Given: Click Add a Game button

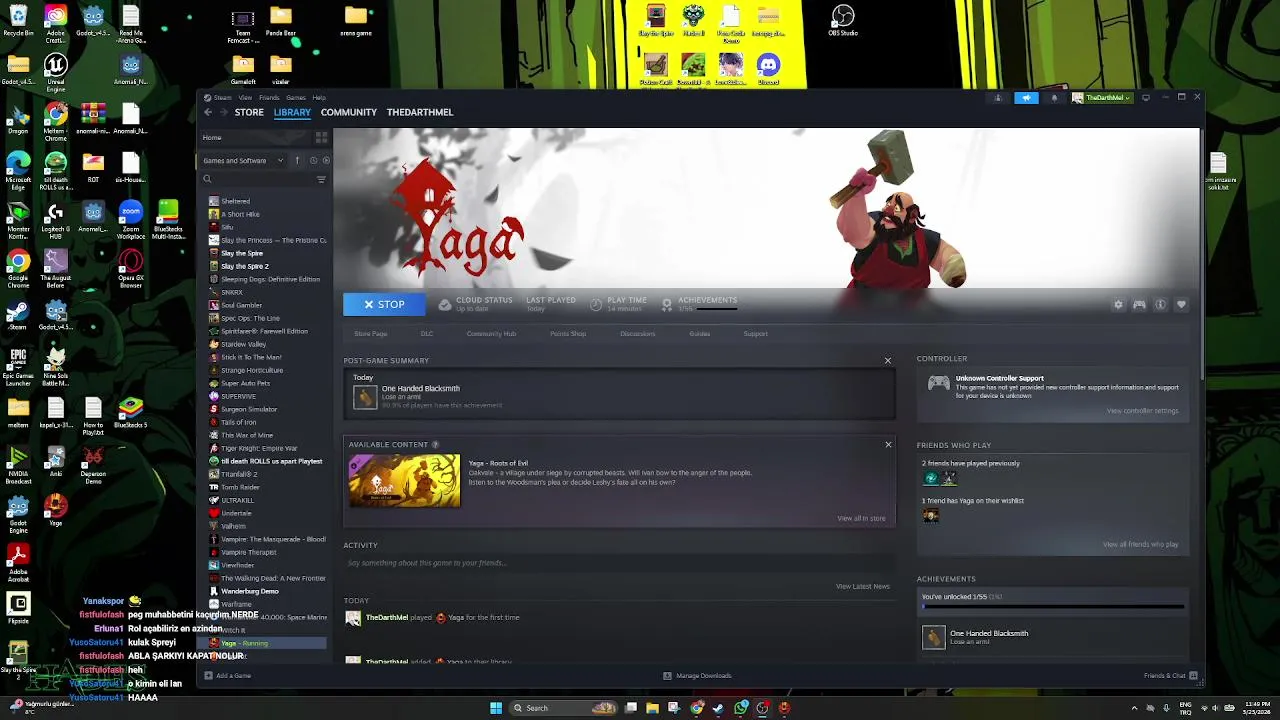Looking at the screenshot, I should pos(228,676).
